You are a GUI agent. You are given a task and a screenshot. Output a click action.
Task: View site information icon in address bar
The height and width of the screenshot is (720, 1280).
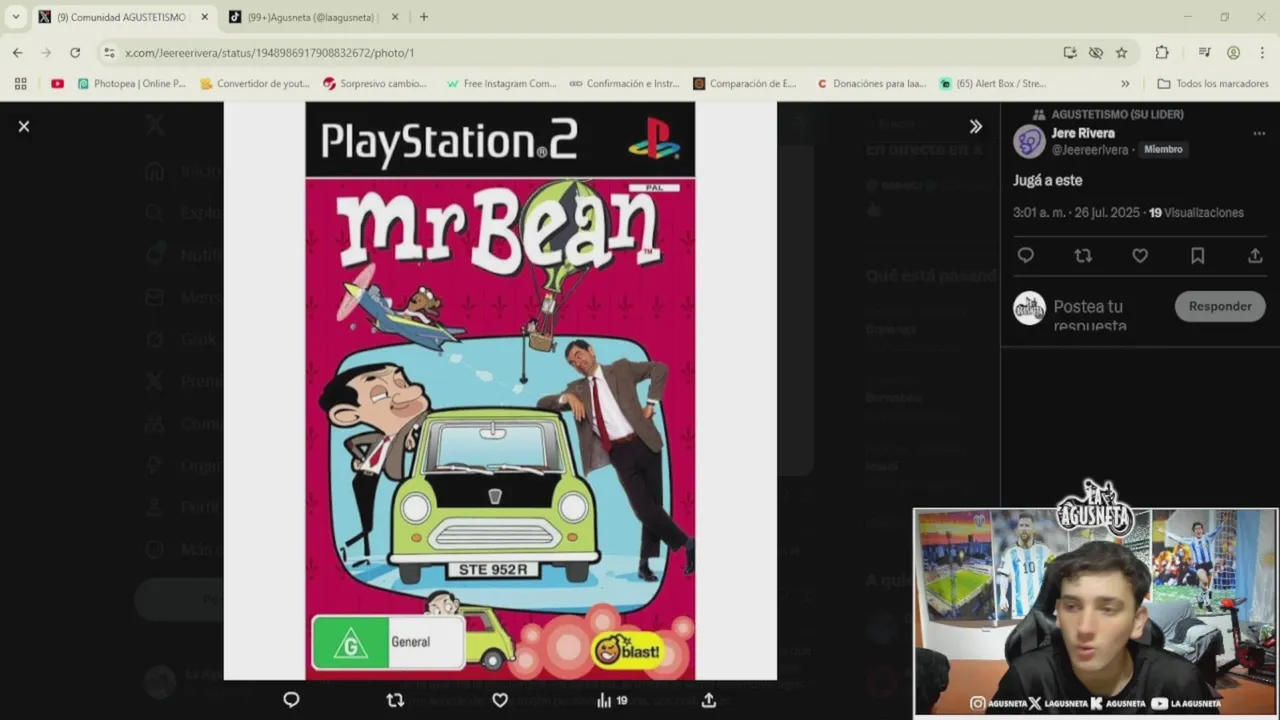coord(110,53)
